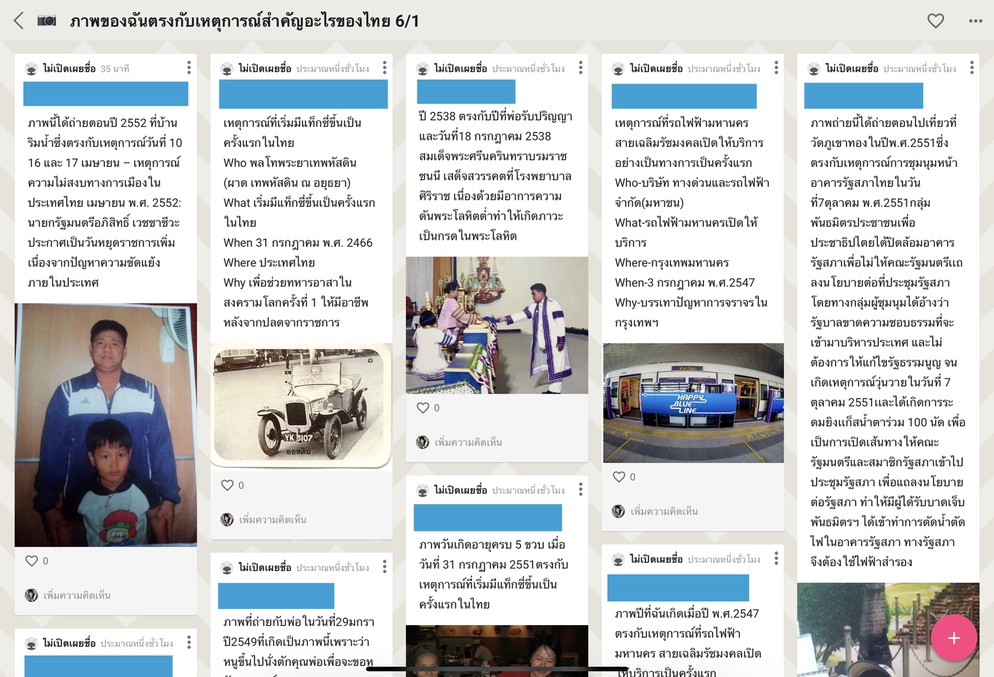
Task: Click the 'ปี 2538 ตรงกับปีที่พ่อรับปริญญา' line
Action: point(496,117)
